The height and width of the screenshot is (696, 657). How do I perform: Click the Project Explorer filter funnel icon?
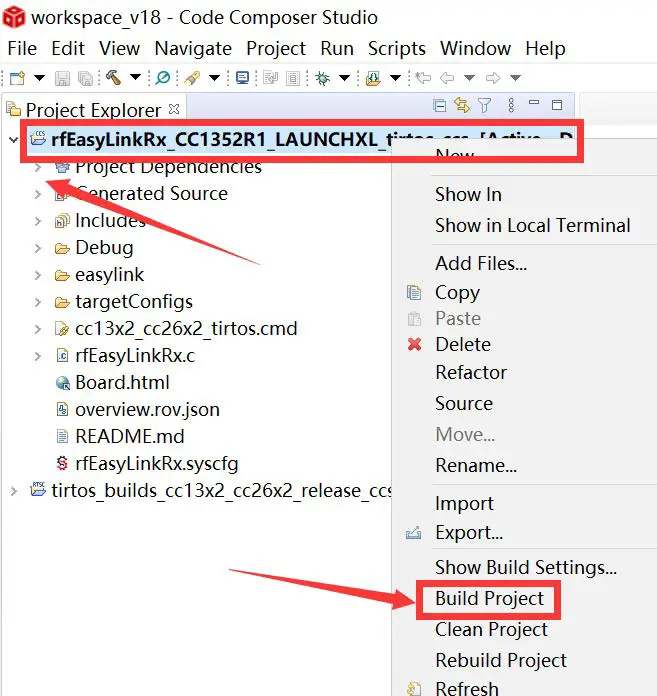tap(485, 106)
